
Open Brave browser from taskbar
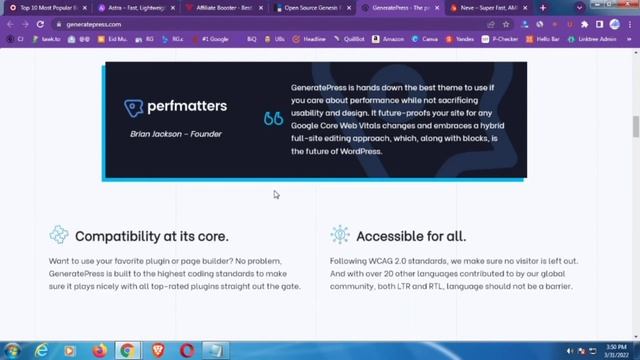pyautogui.click(x=158, y=351)
